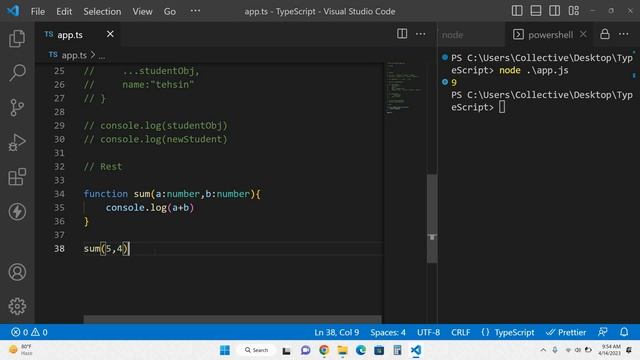
Task: Place cursor on line 34 function sum
Action: pos(172,194)
